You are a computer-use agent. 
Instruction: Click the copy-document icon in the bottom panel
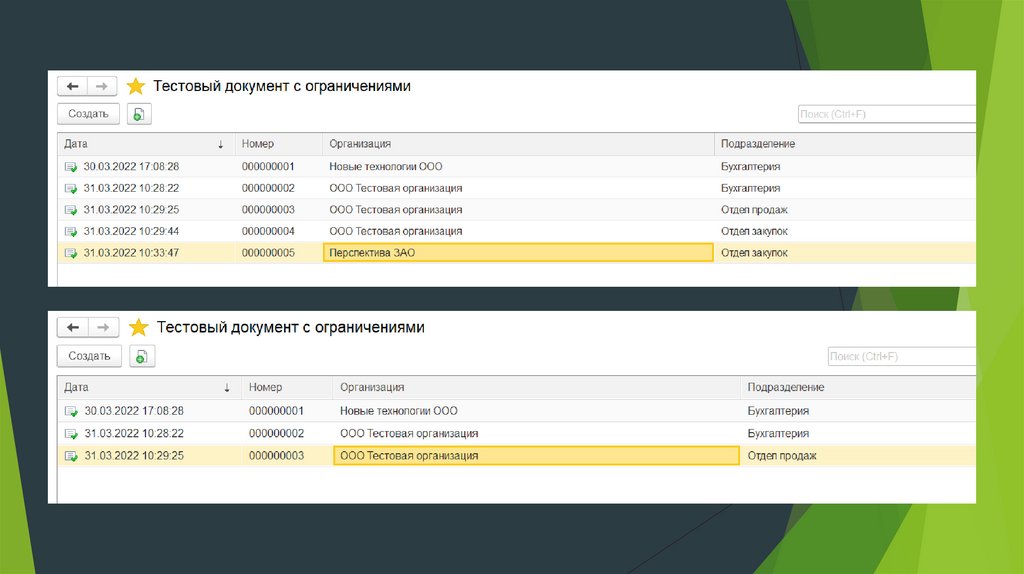click(140, 356)
